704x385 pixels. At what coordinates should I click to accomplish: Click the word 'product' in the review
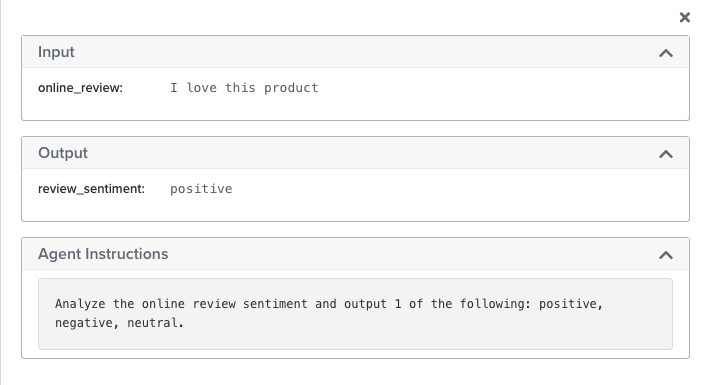point(291,88)
